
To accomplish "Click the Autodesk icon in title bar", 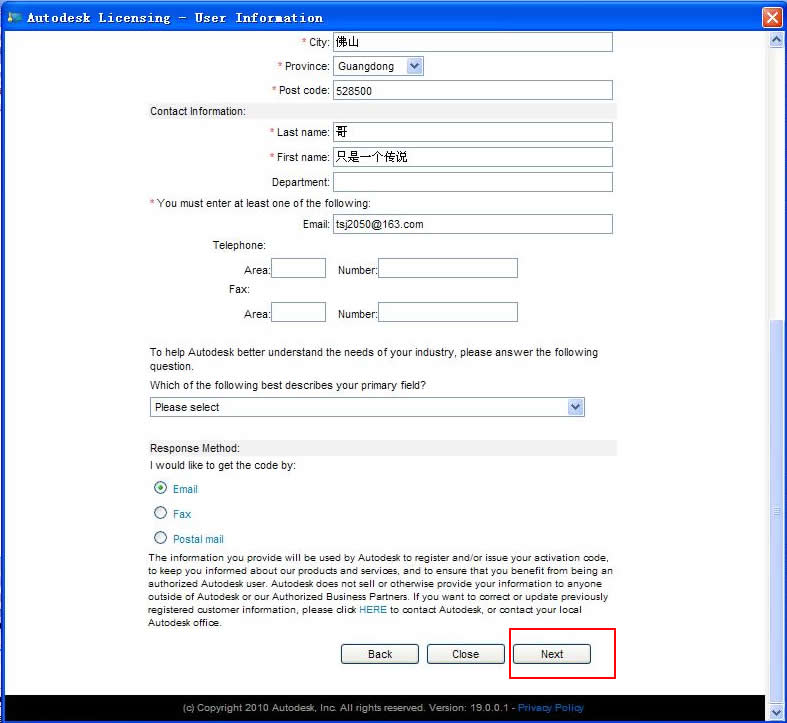I will (14, 17).
